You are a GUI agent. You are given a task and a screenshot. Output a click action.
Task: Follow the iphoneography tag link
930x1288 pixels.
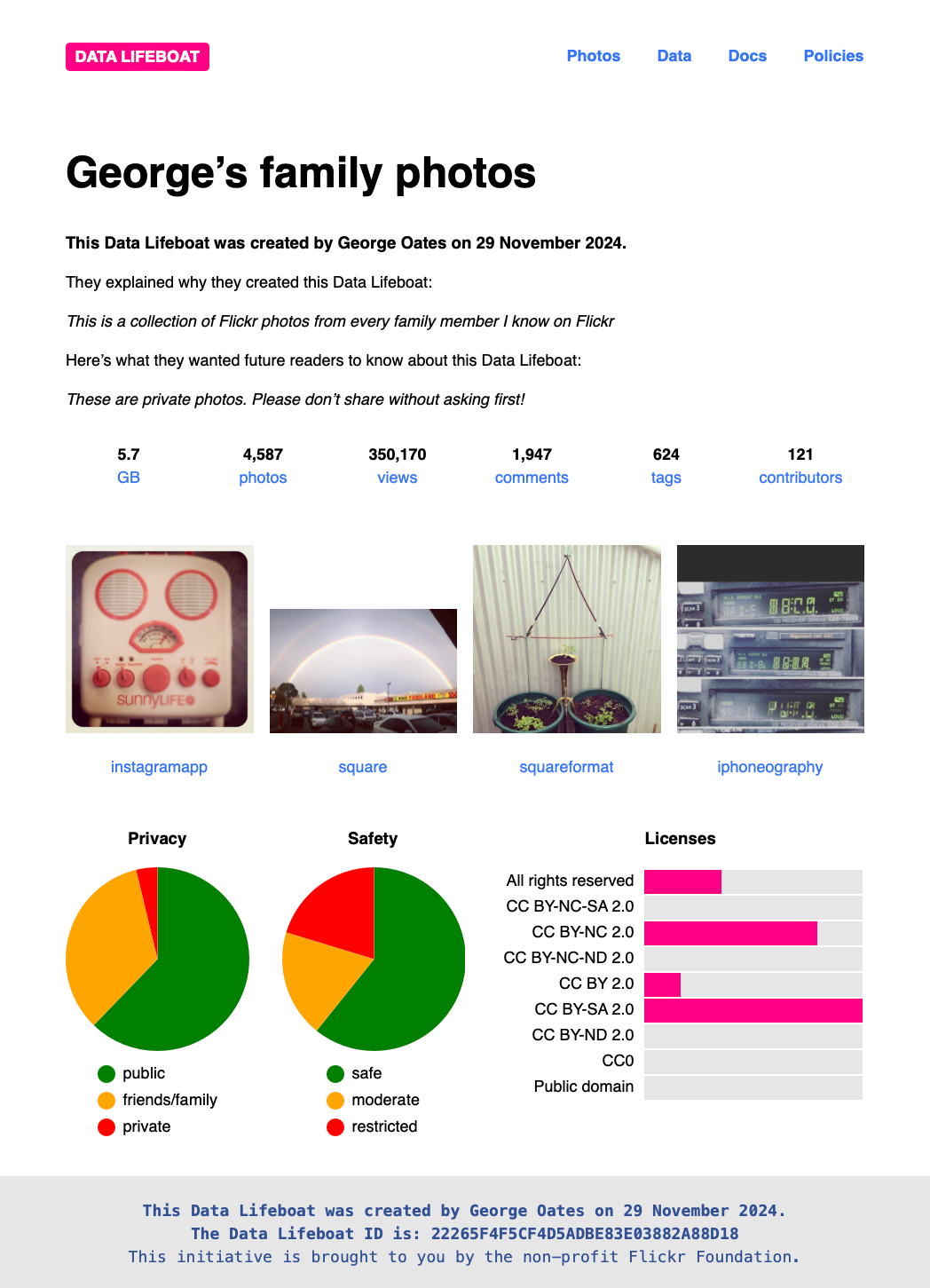coord(770,767)
